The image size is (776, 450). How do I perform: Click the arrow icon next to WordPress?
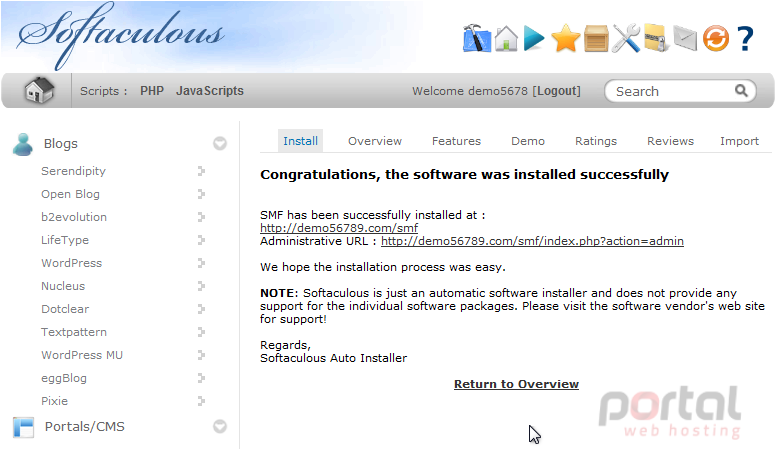[201, 263]
